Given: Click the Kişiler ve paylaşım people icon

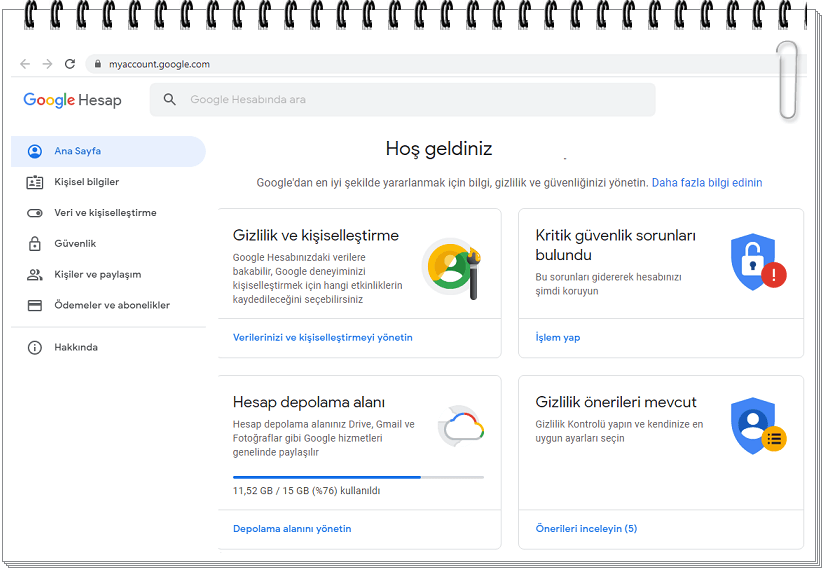Looking at the screenshot, I should 35,275.
